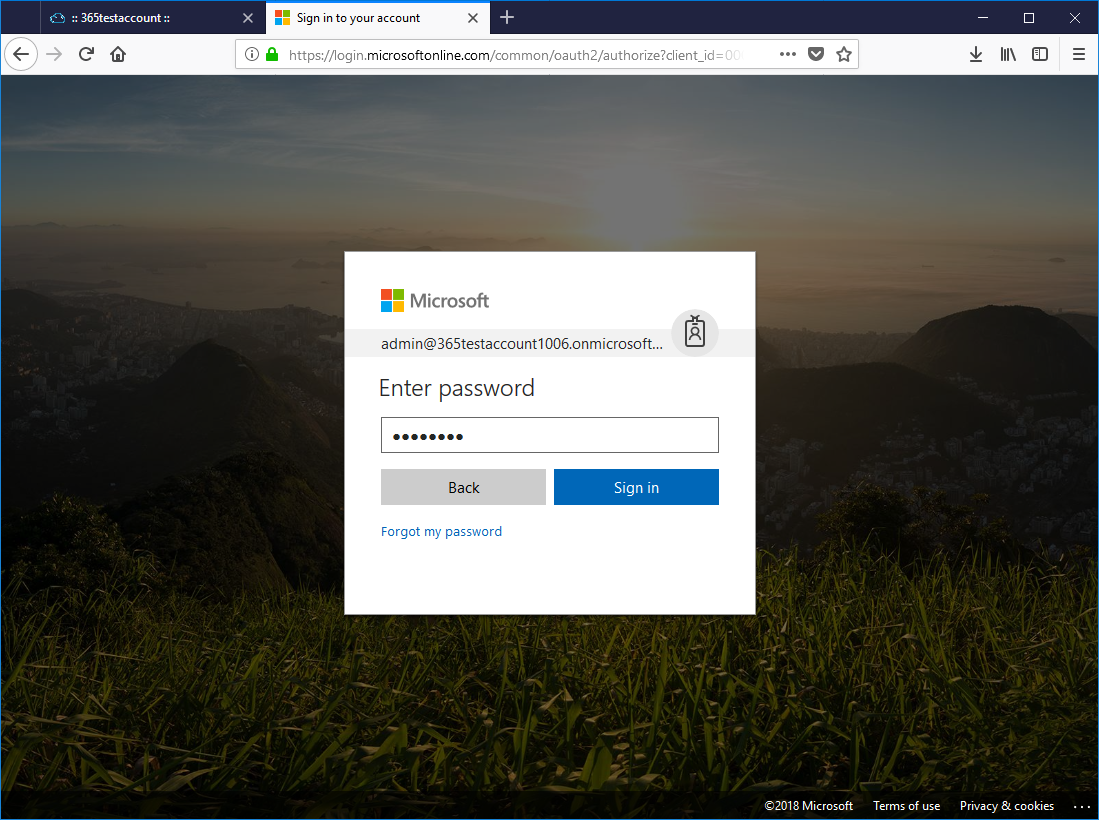Viewport: 1099px width, 820px height.
Task: Toggle the sidebar view
Action: (x=1040, y=55)
